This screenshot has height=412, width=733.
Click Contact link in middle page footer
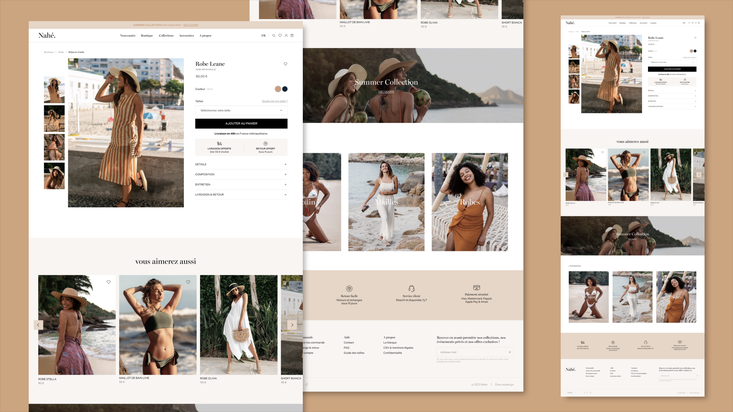[349, 343]
